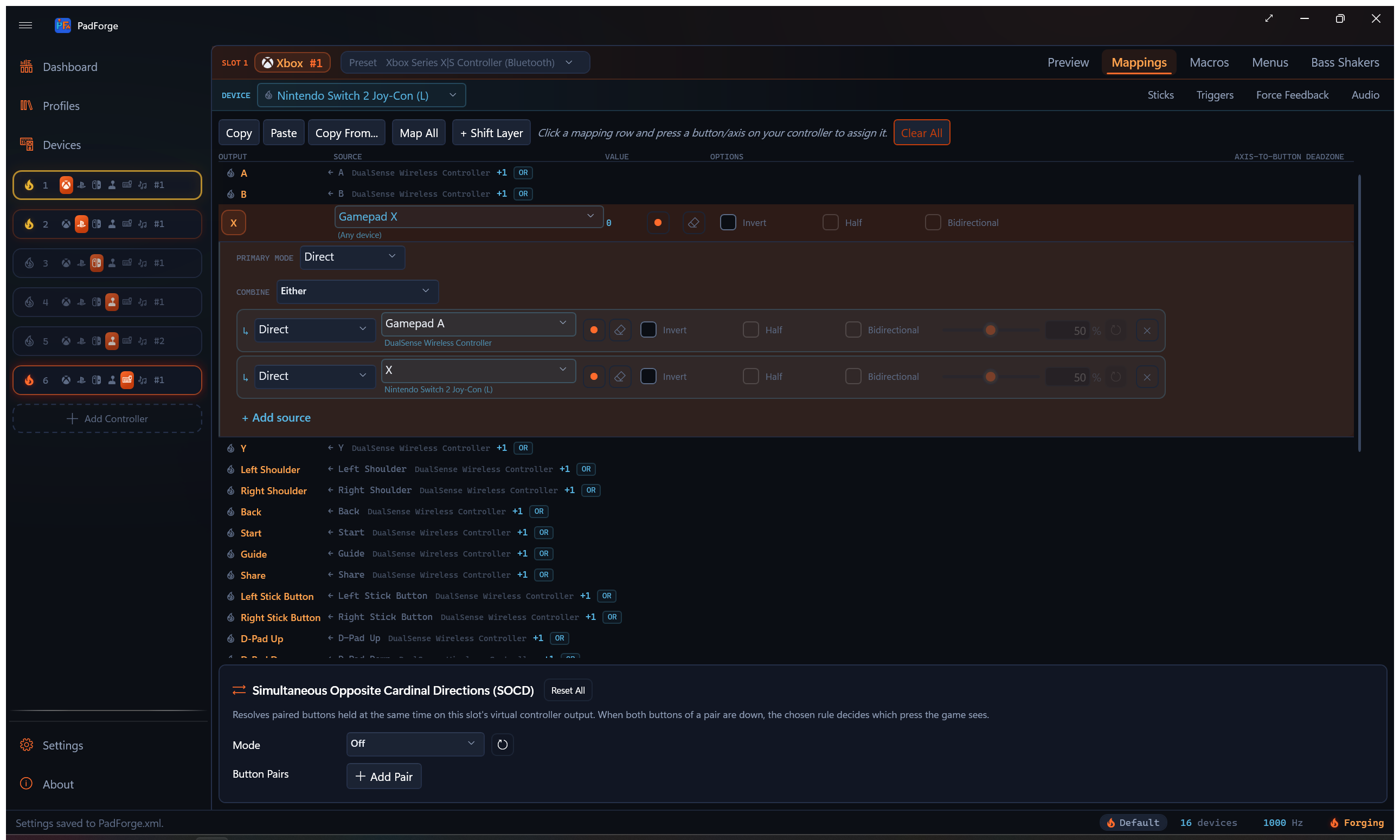Screen dimensions: 1400x840
Task: Toggle Bidirectional on the Gamepad X row
Action: [x=933, y=222]
